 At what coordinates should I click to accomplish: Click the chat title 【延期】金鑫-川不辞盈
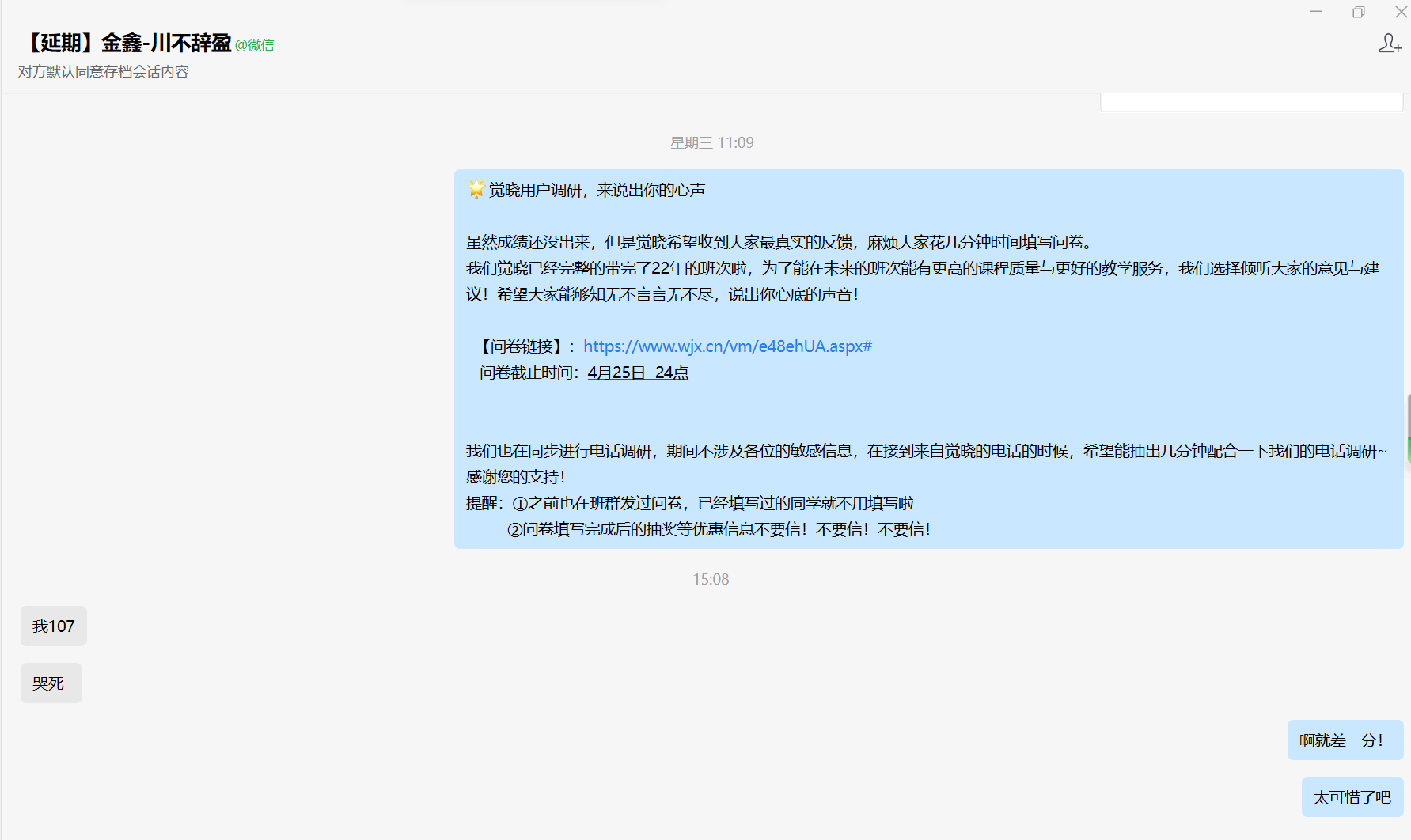pos(125,43)
